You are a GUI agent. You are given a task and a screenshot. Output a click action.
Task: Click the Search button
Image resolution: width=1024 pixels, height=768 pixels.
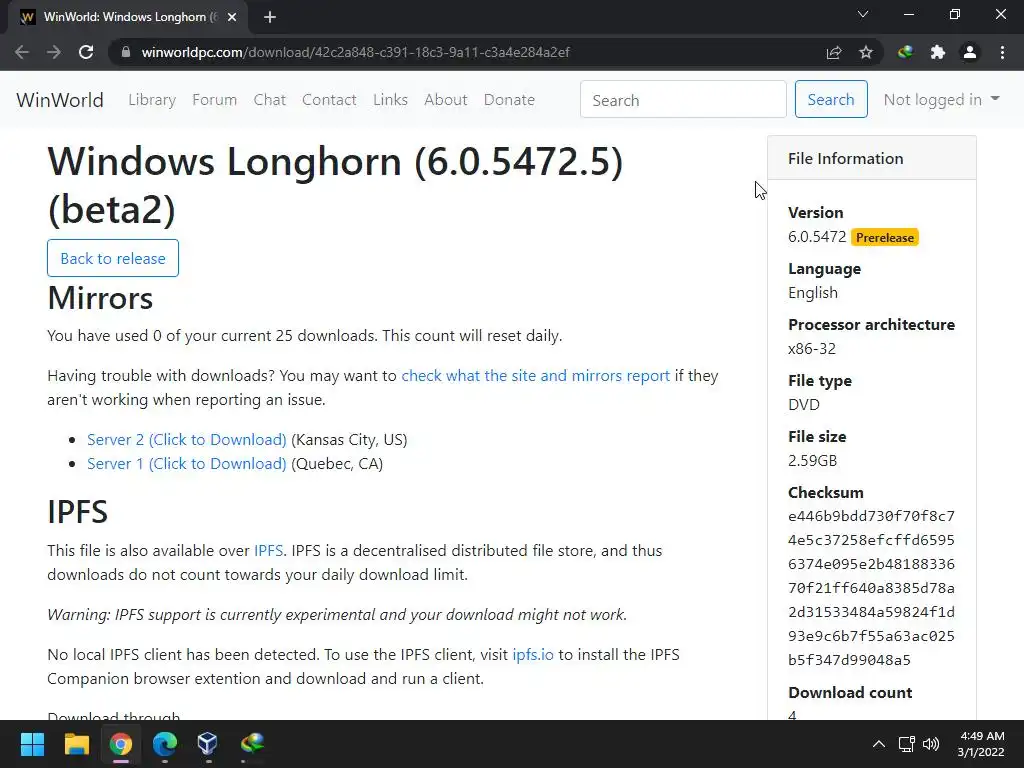pyautogui.click(x=831, y=99)
